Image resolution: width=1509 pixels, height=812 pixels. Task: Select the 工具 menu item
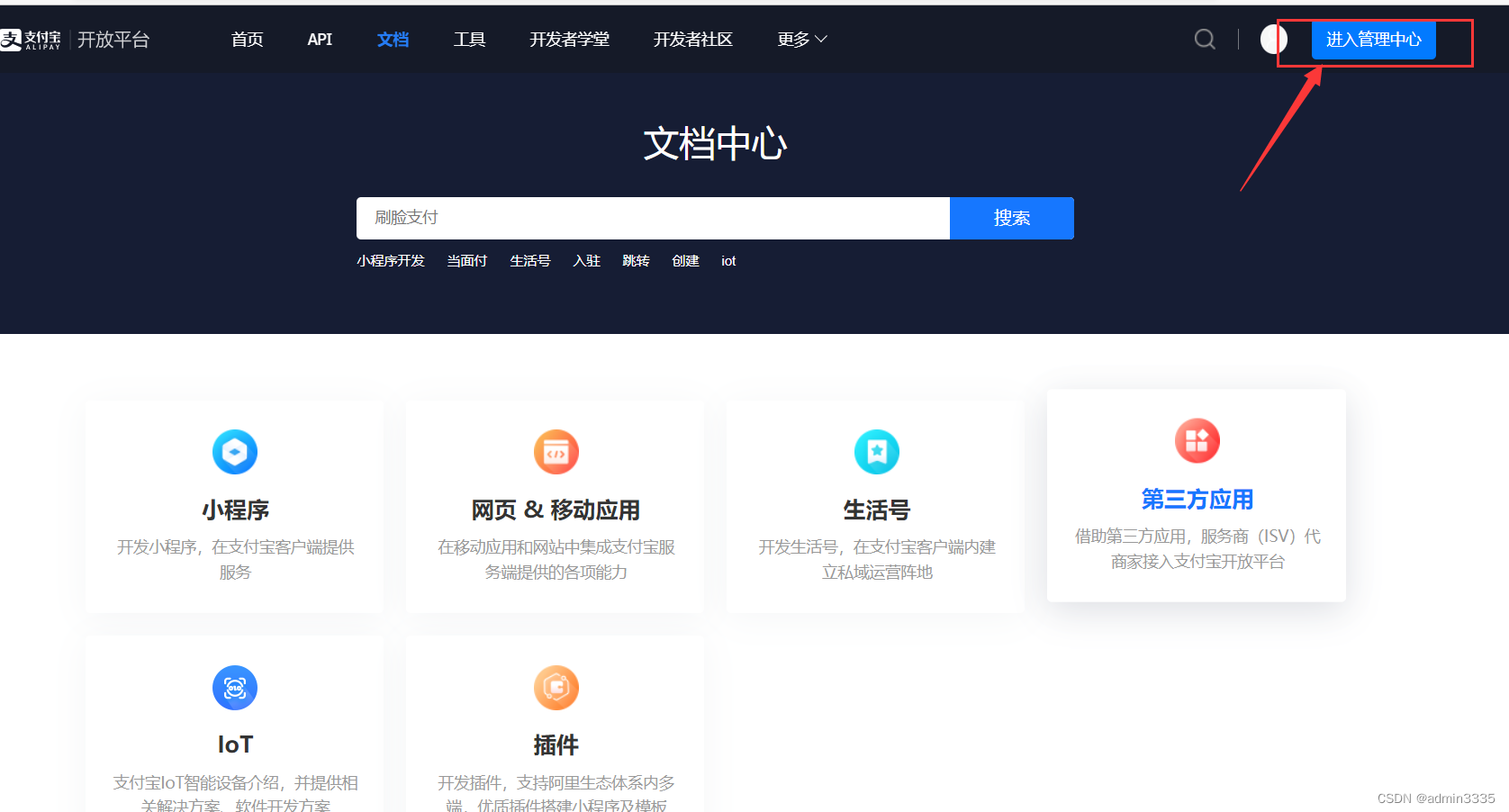coord(469,39)
